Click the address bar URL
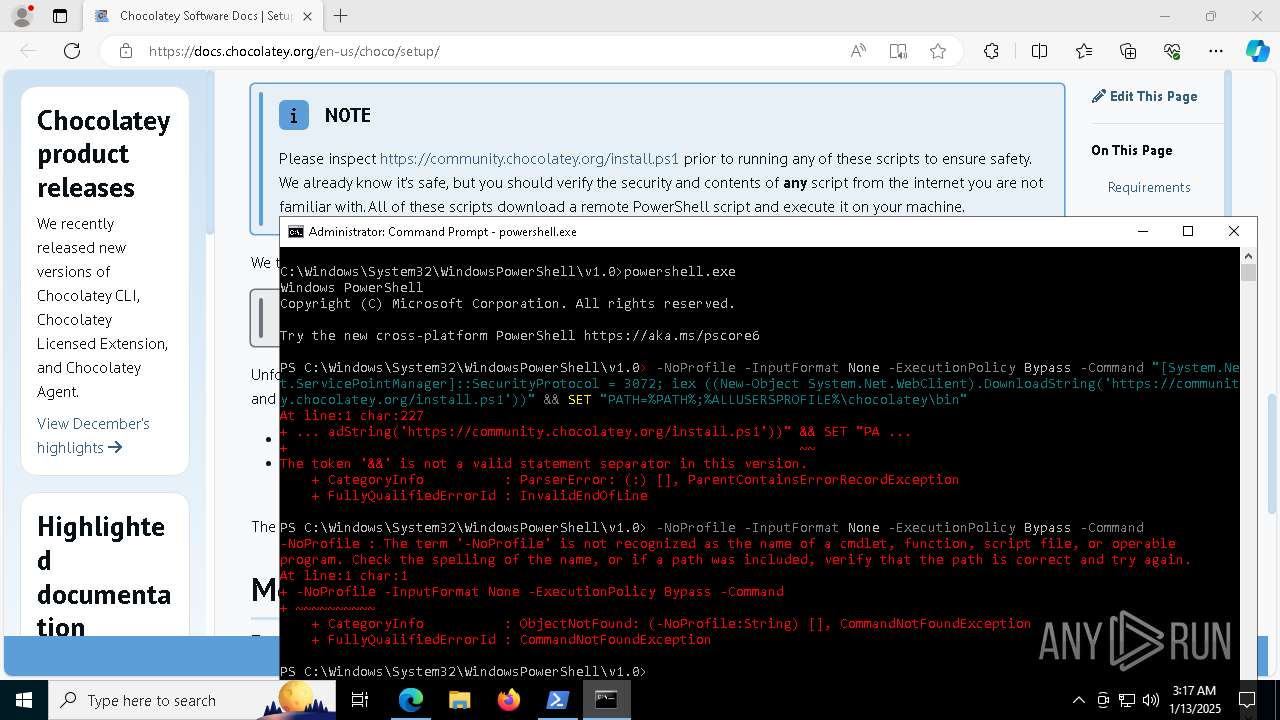Viewport: 1280px width, 720px height. pos(294,51)
